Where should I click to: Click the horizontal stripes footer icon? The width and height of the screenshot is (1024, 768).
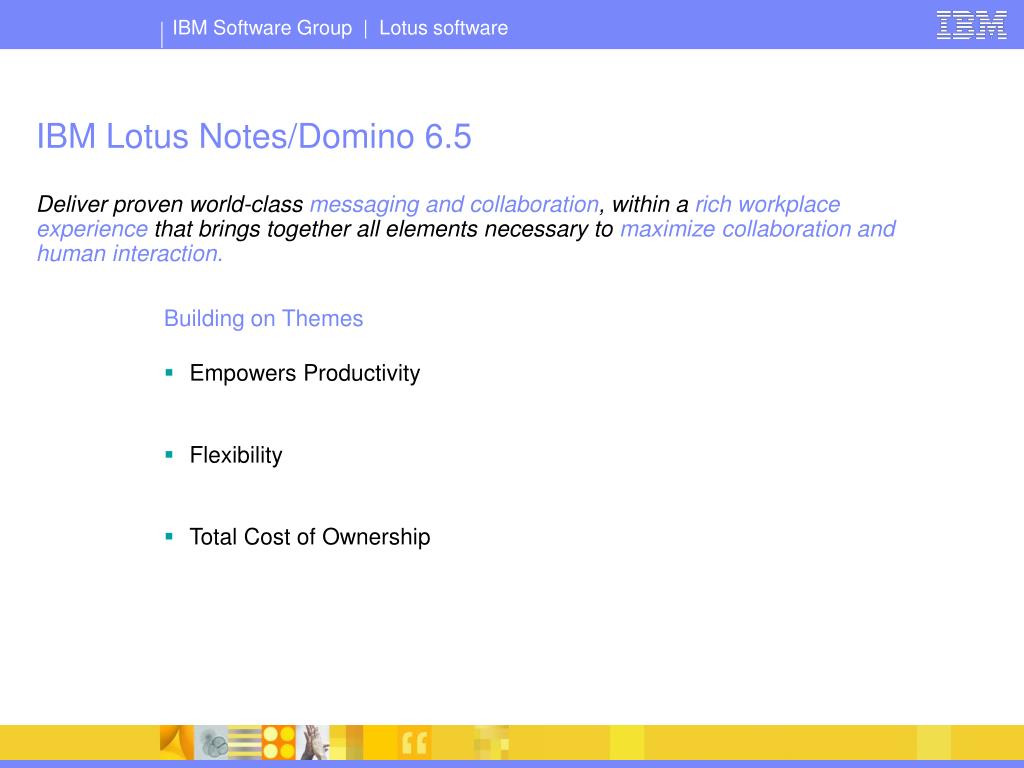point(245,743)
